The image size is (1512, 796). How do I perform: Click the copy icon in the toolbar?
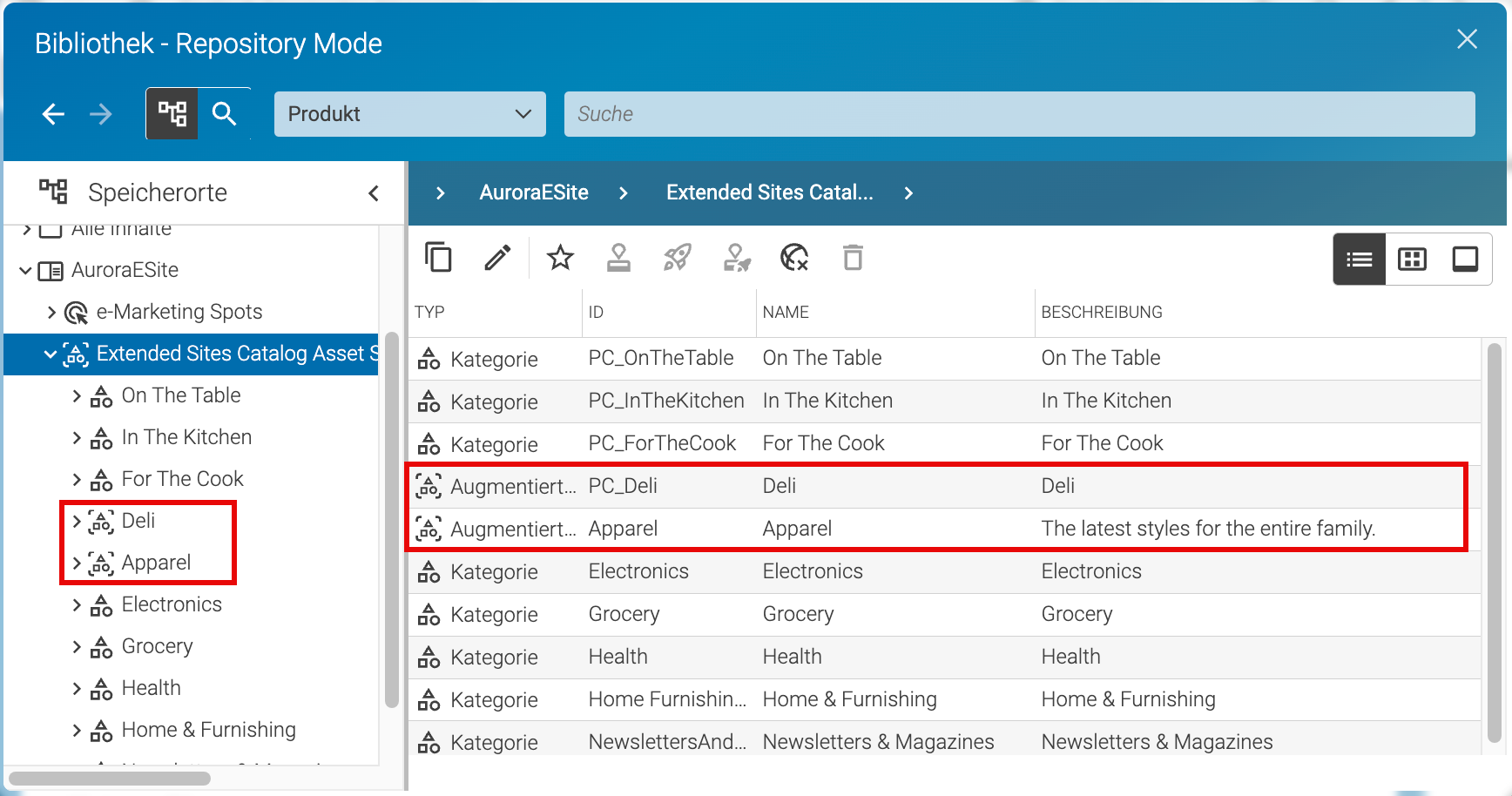click(x=438, y=258)
